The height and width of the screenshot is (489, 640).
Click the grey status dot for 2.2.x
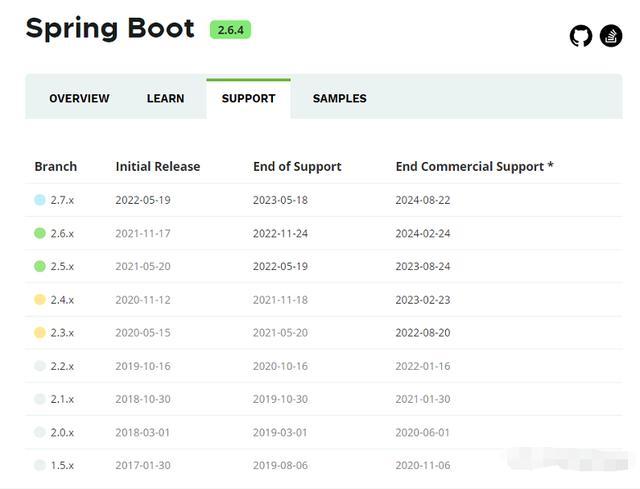40,366
